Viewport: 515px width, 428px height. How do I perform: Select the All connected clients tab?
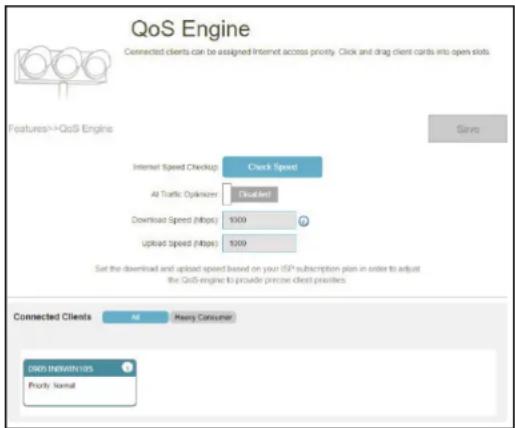pos(135,317)
